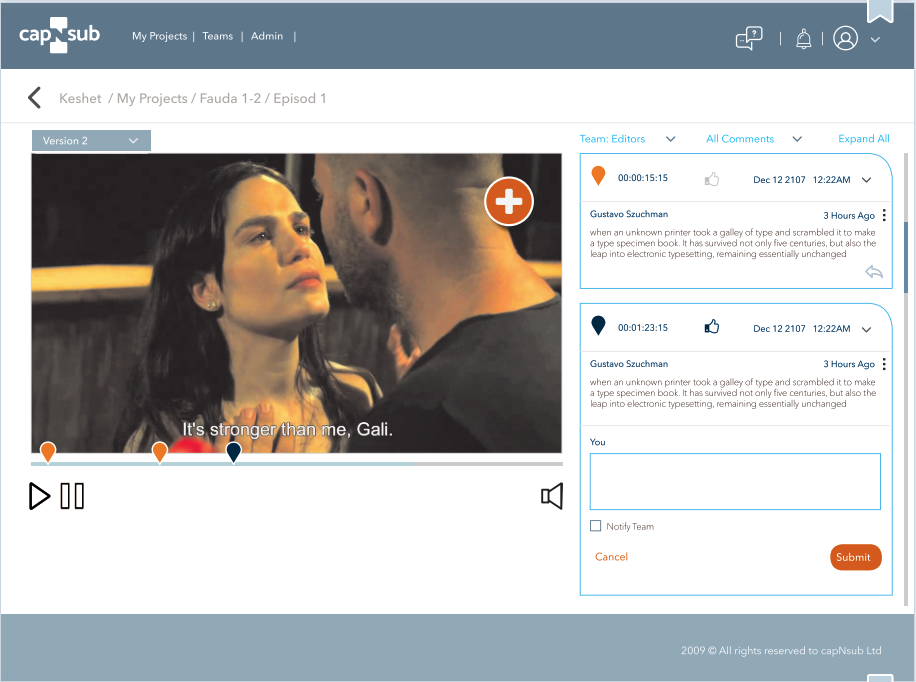Click the orange add comment plus button
Viewport: 916px width, 682px height.
pyautogui.click(x=509, y=201)
